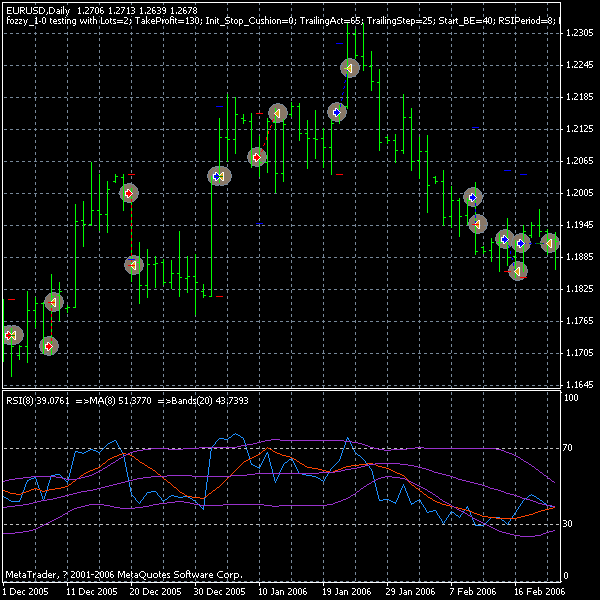Click the 1.2065 price axis label
Image resolution: width=600 pixels, height=600 pixels.
tap(579, 161)
